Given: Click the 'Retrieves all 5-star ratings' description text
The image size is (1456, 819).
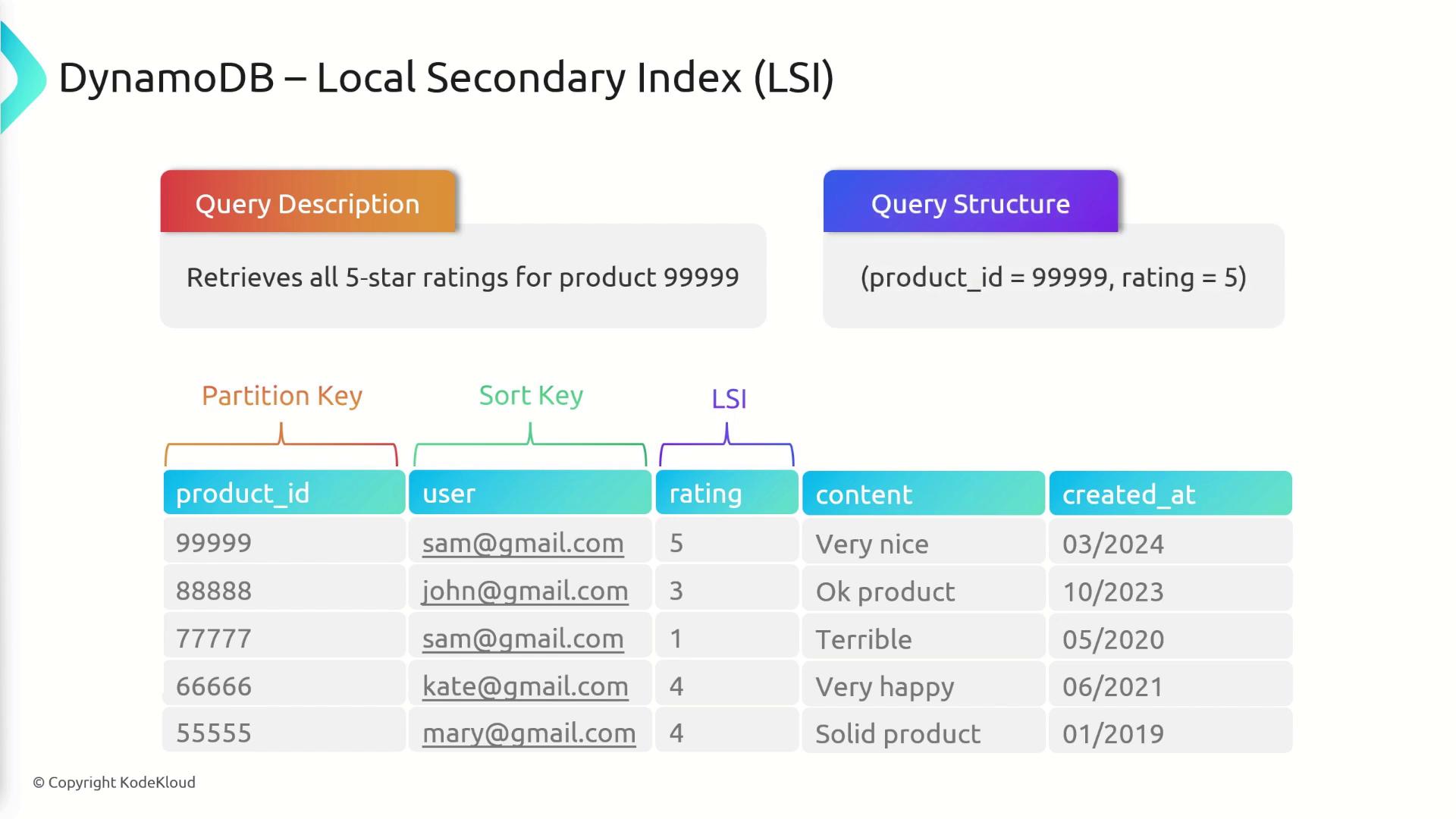Looking at the screenshot, I should pyautogui.click(x=463, y=278).
